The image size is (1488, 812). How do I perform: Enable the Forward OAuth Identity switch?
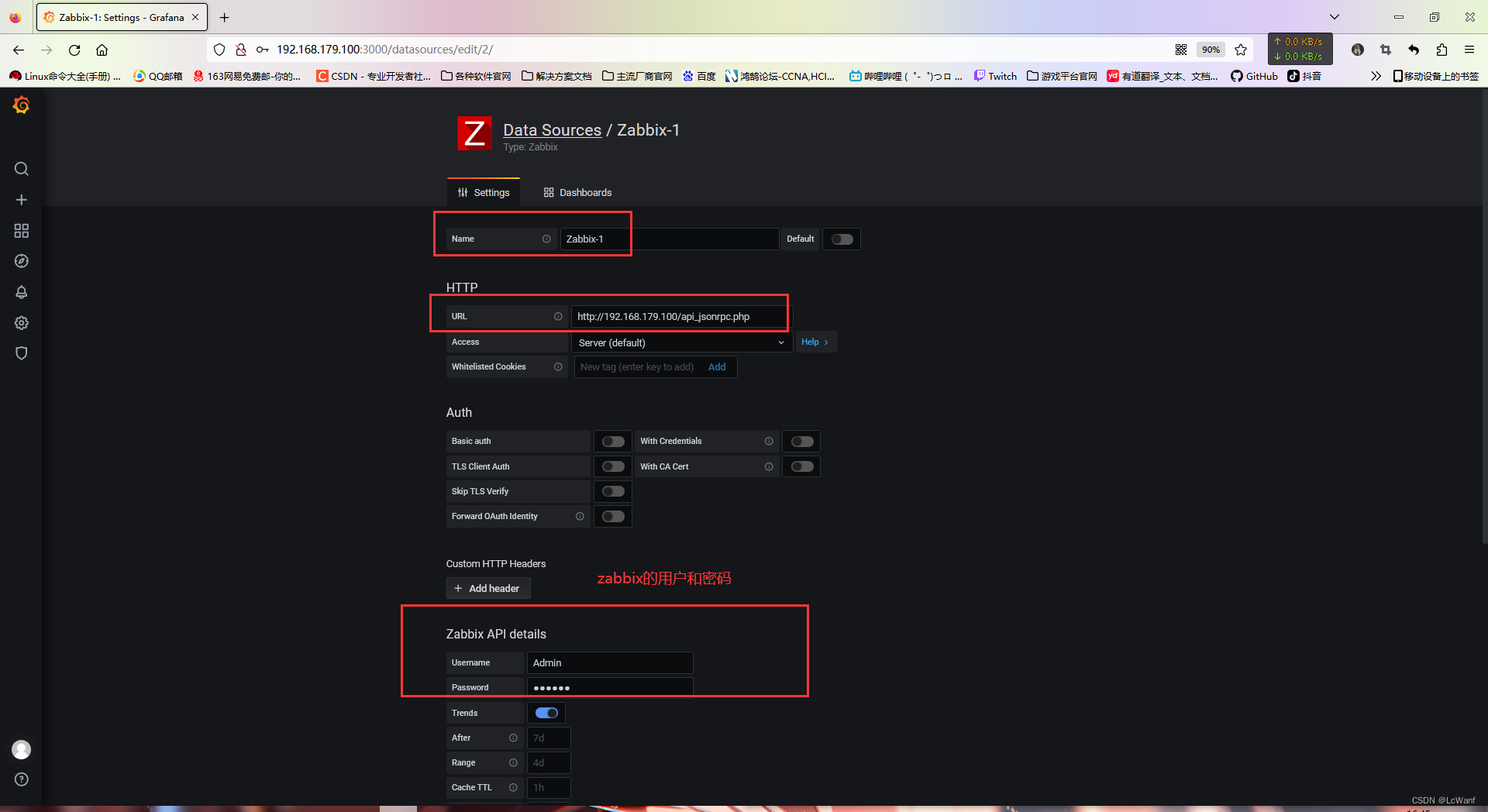[x=613, y=516]
